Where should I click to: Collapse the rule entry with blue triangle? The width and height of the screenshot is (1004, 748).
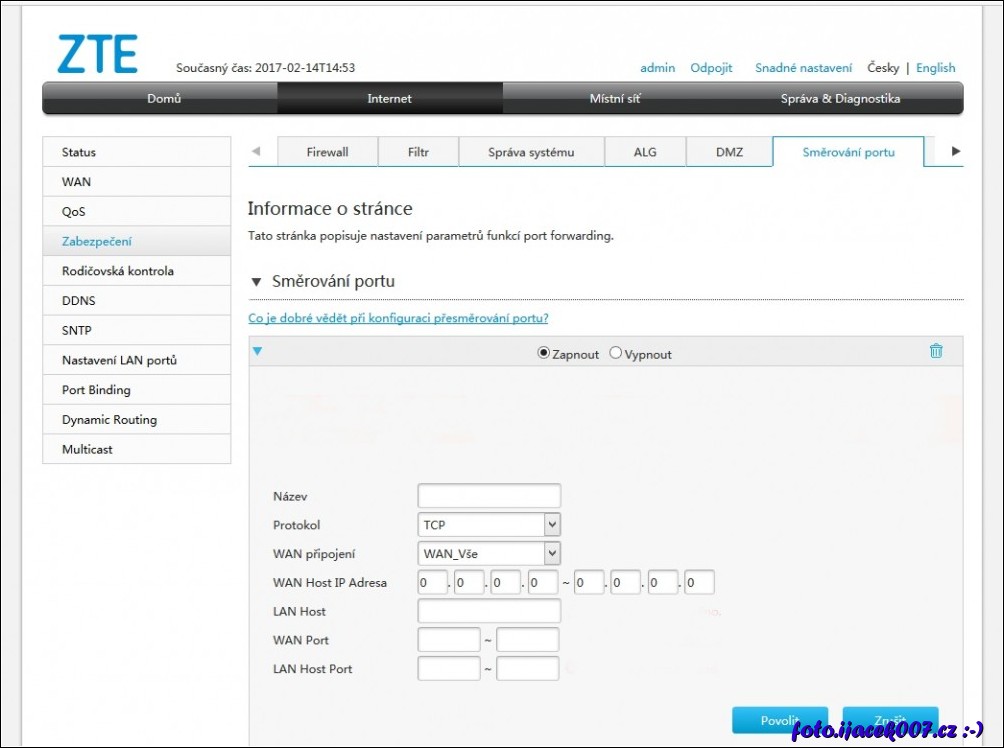(257, 351)
